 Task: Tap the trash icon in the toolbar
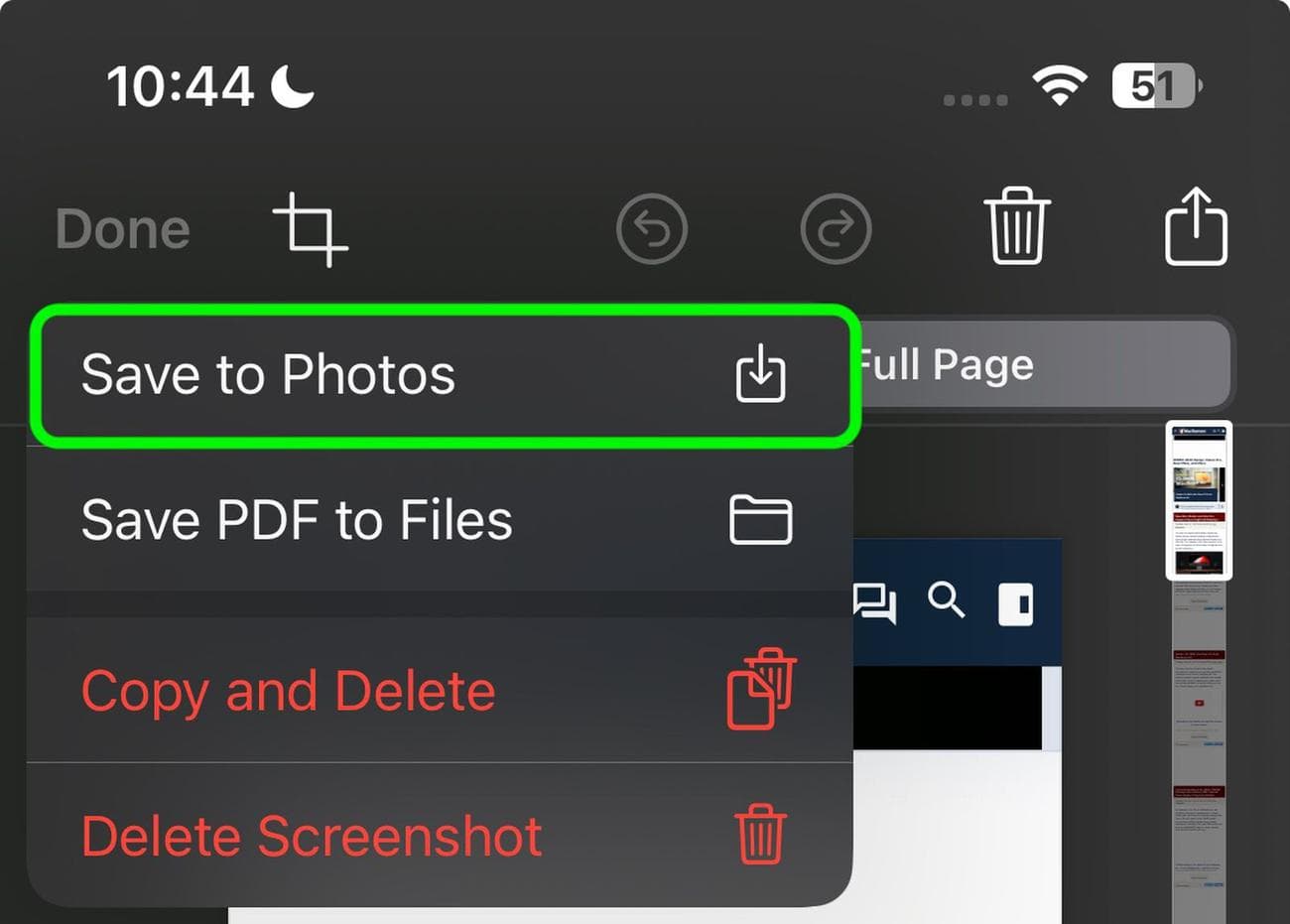[1017, 226]
